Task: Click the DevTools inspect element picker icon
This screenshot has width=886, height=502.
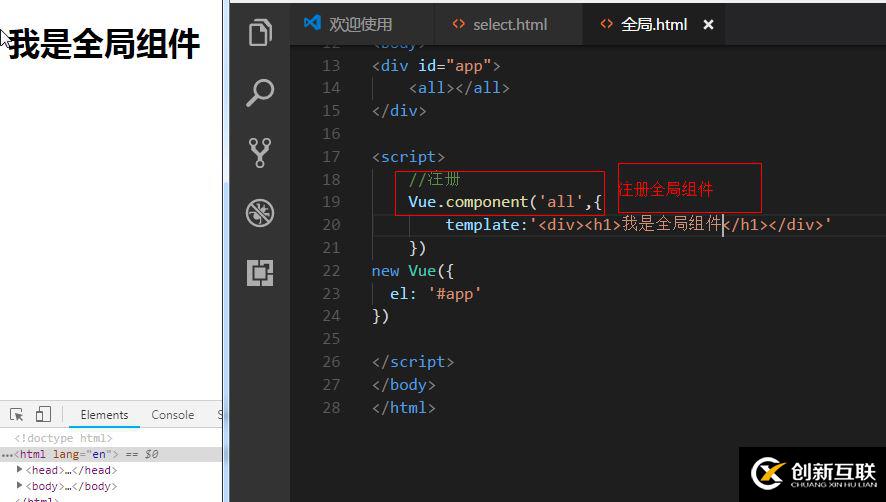Action: tap(16, 414)
